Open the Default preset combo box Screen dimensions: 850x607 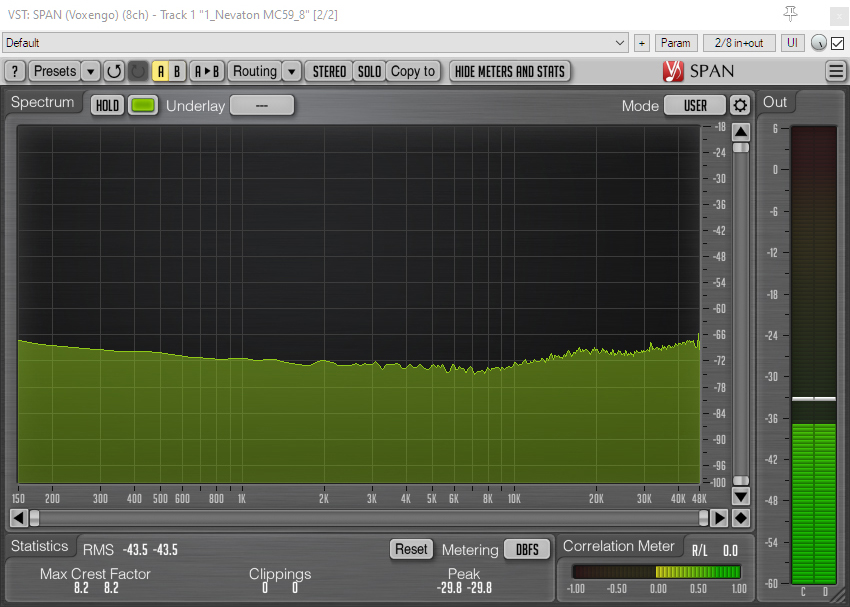coord(315,43)
